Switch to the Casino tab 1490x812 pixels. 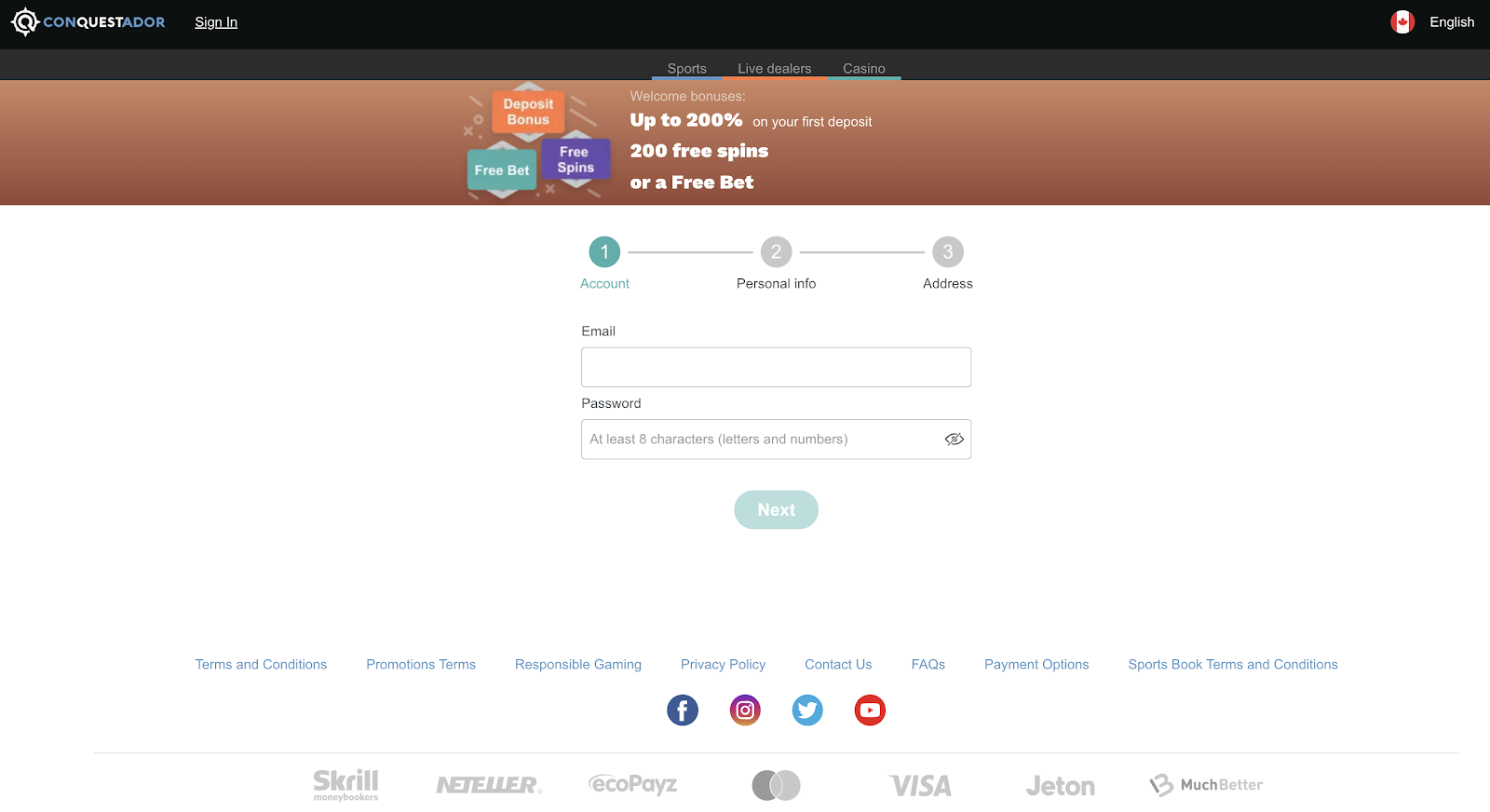tap(864, 69)
